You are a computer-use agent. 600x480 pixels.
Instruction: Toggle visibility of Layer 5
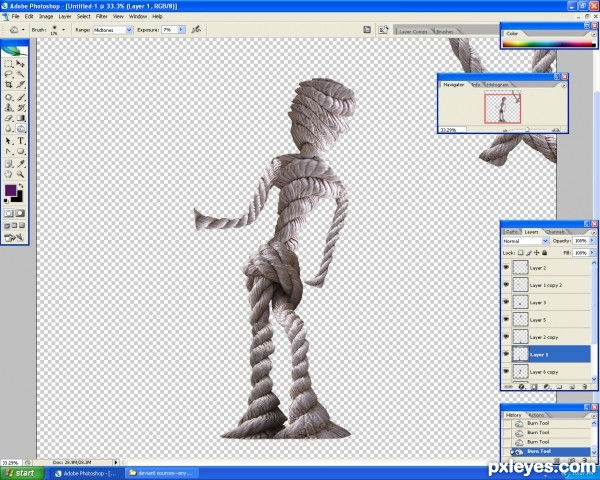click(x=506, y=319)
